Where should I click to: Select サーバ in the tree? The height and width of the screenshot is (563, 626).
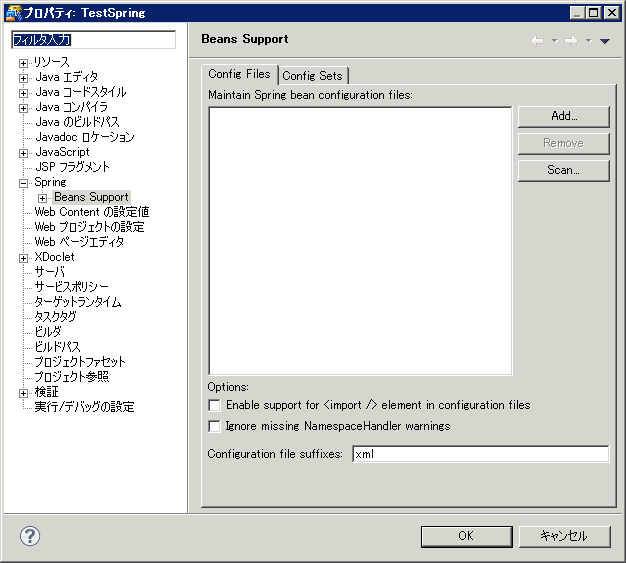[50, 272]
